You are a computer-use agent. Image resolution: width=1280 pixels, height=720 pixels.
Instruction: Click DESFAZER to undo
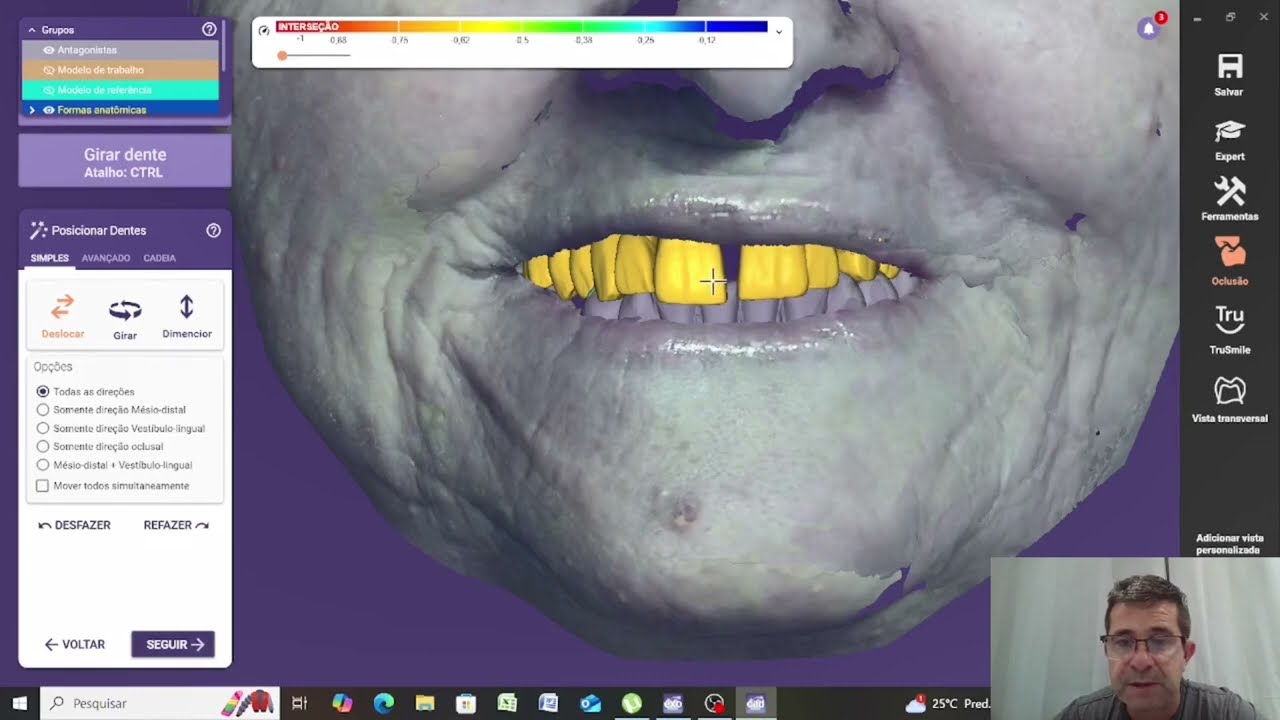pos(75,525)
